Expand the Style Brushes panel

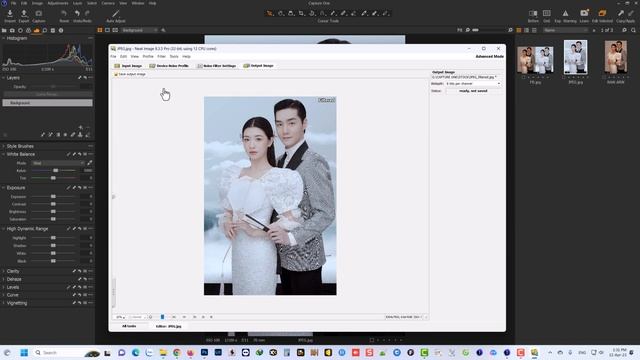coord(4,146)
